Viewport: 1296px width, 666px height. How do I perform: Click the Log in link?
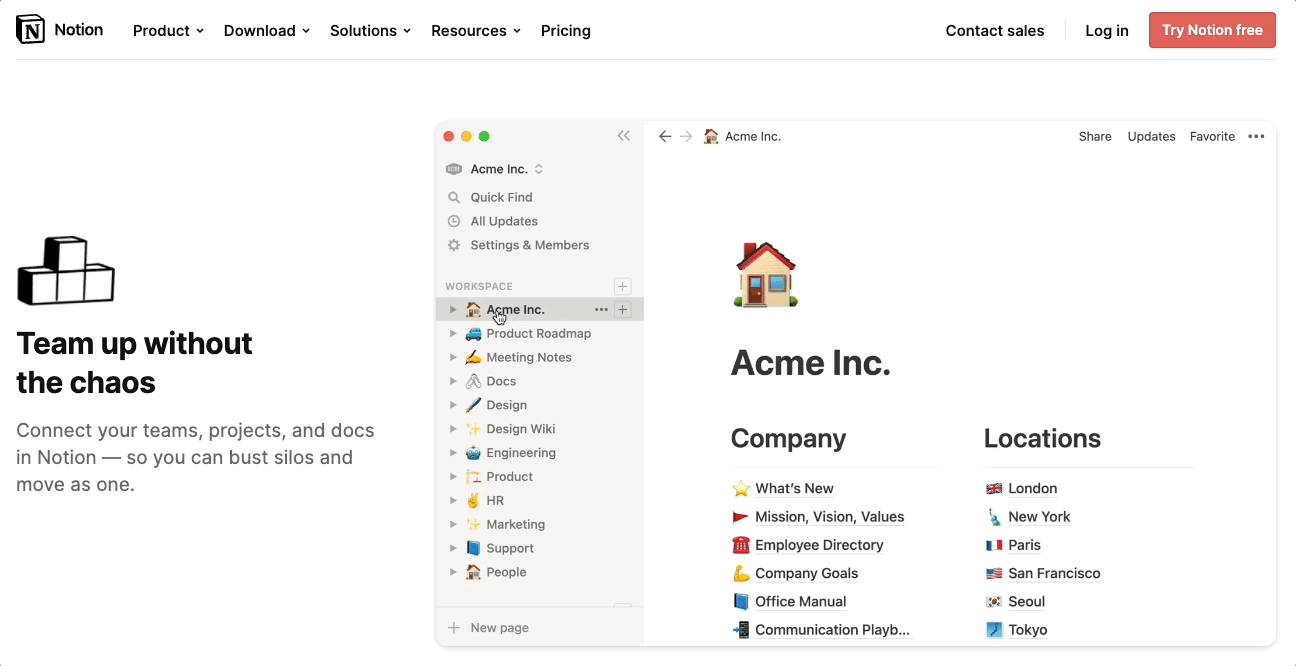tap(1107, 31)
